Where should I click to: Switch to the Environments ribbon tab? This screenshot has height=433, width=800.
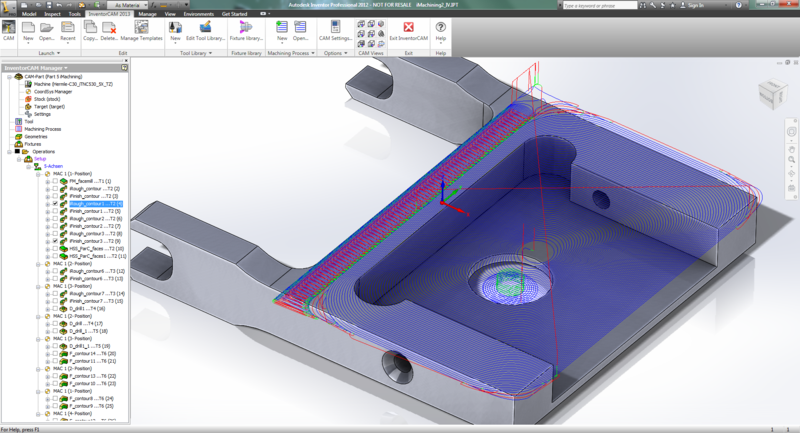pos(197,14)
